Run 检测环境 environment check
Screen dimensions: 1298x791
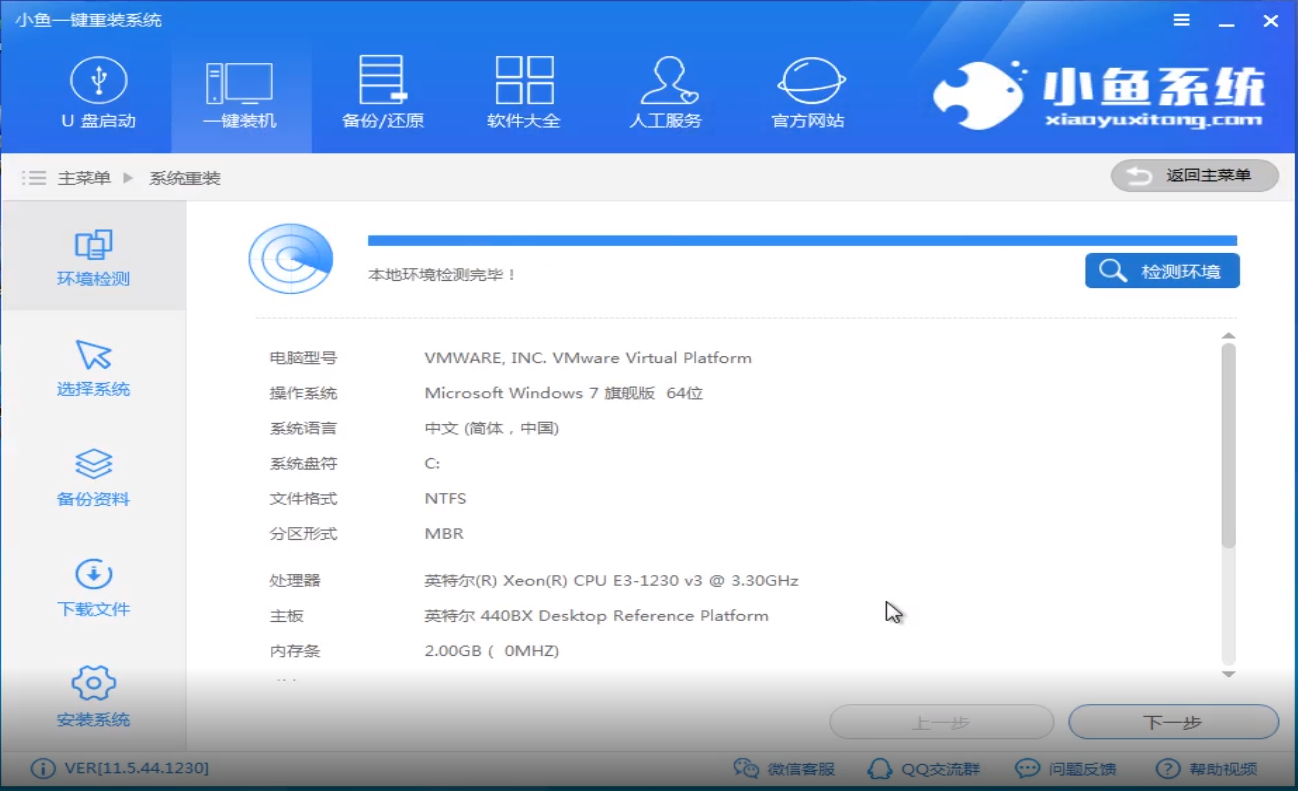(x=1161, y=270)
